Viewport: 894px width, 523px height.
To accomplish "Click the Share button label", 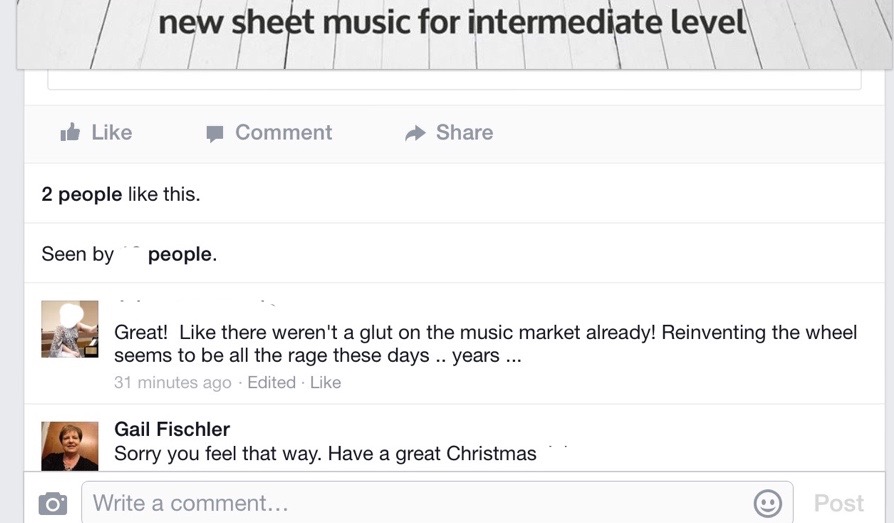I will click(x=464, y=132).
